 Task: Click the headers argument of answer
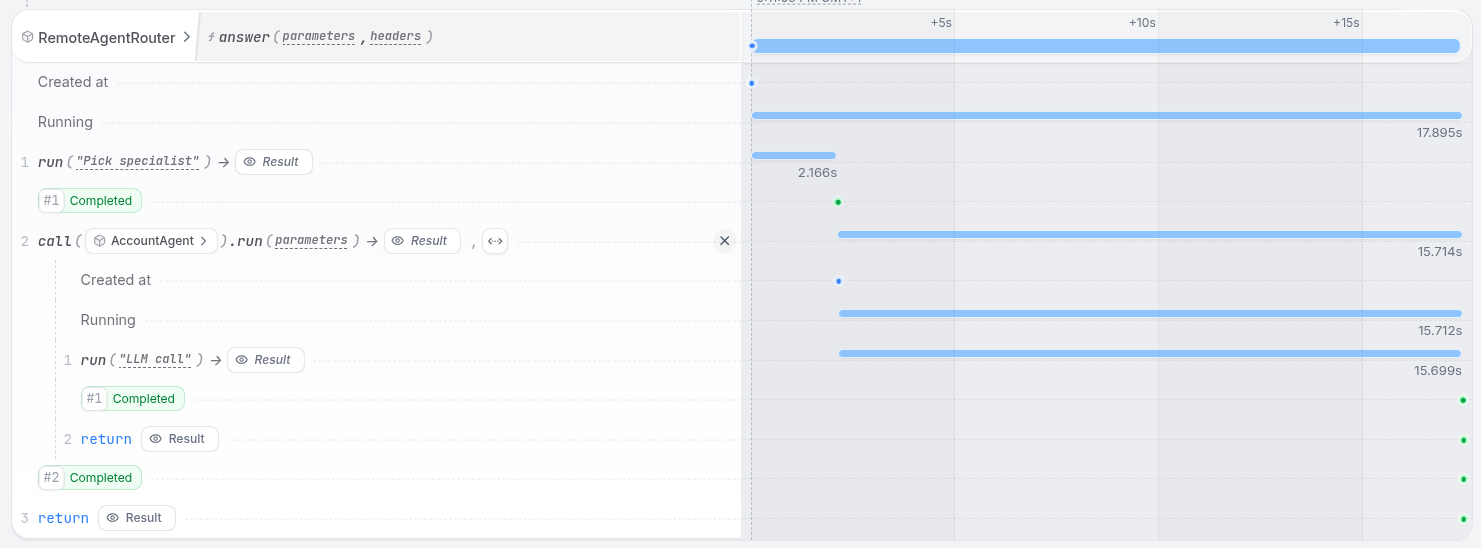(x=397, y=37)
